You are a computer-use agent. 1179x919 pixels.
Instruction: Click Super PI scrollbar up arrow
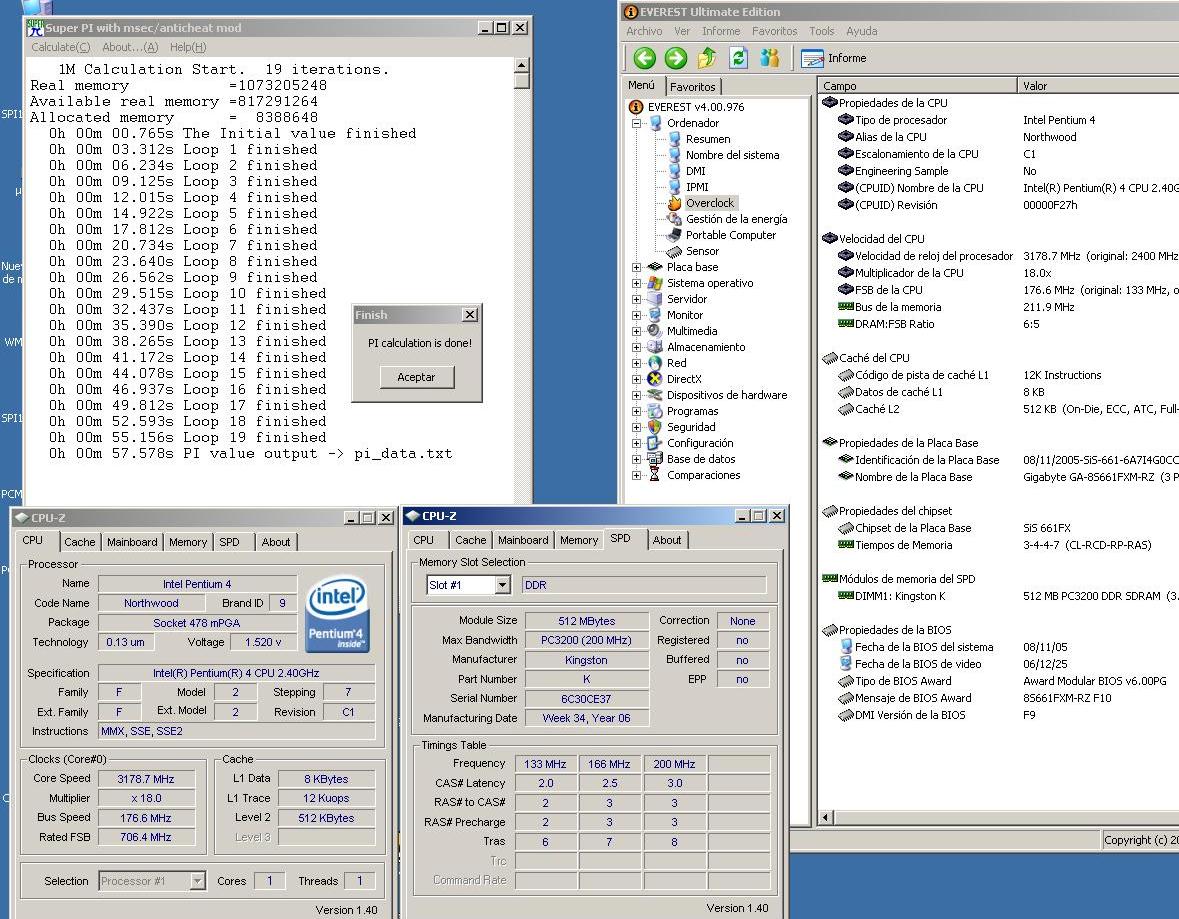(521, 65)
